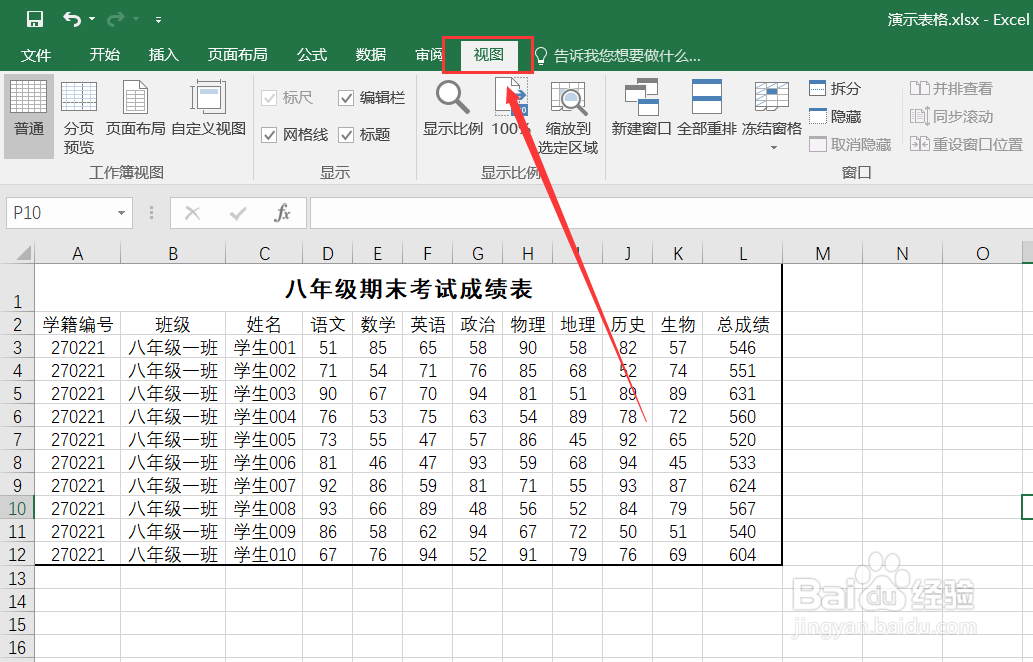Image resolution: width=1033 pixels, height=662 pixels.
Task: Click the formula bar input area
Action: pyautogui.click(x=671, y=213)
